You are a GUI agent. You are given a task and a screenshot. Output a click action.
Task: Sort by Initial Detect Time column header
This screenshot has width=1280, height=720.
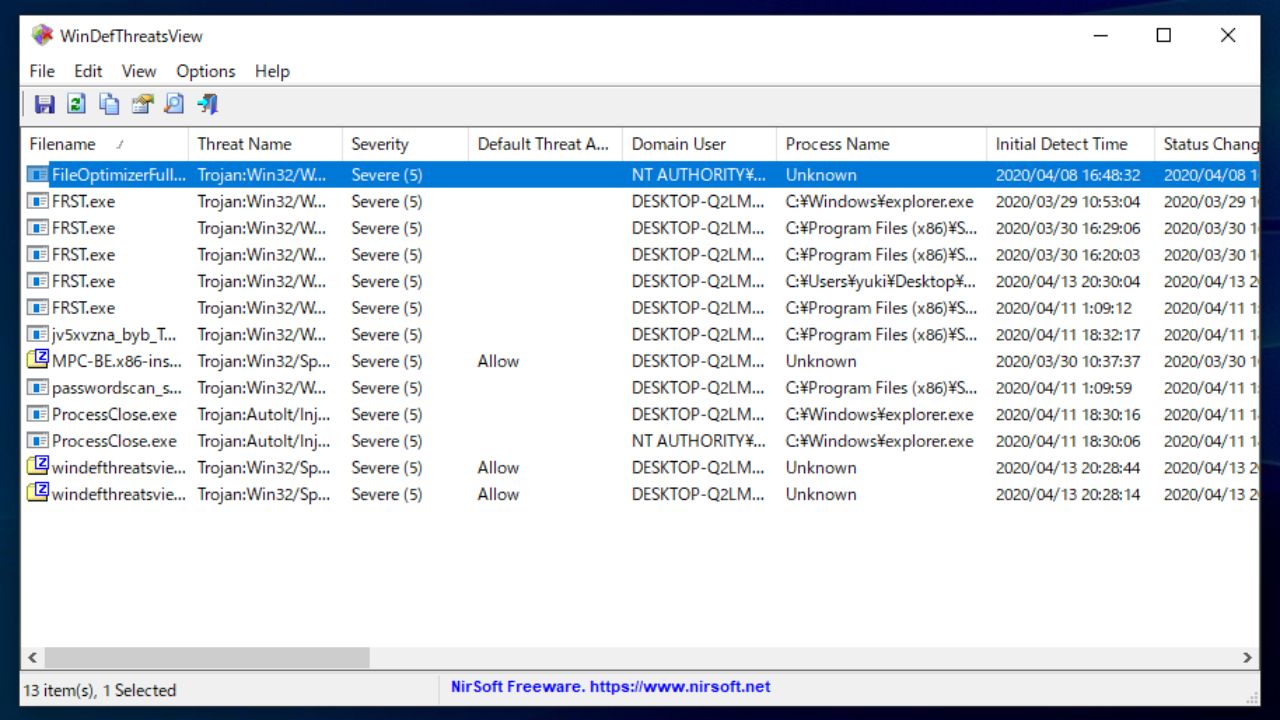[1070, 144]
